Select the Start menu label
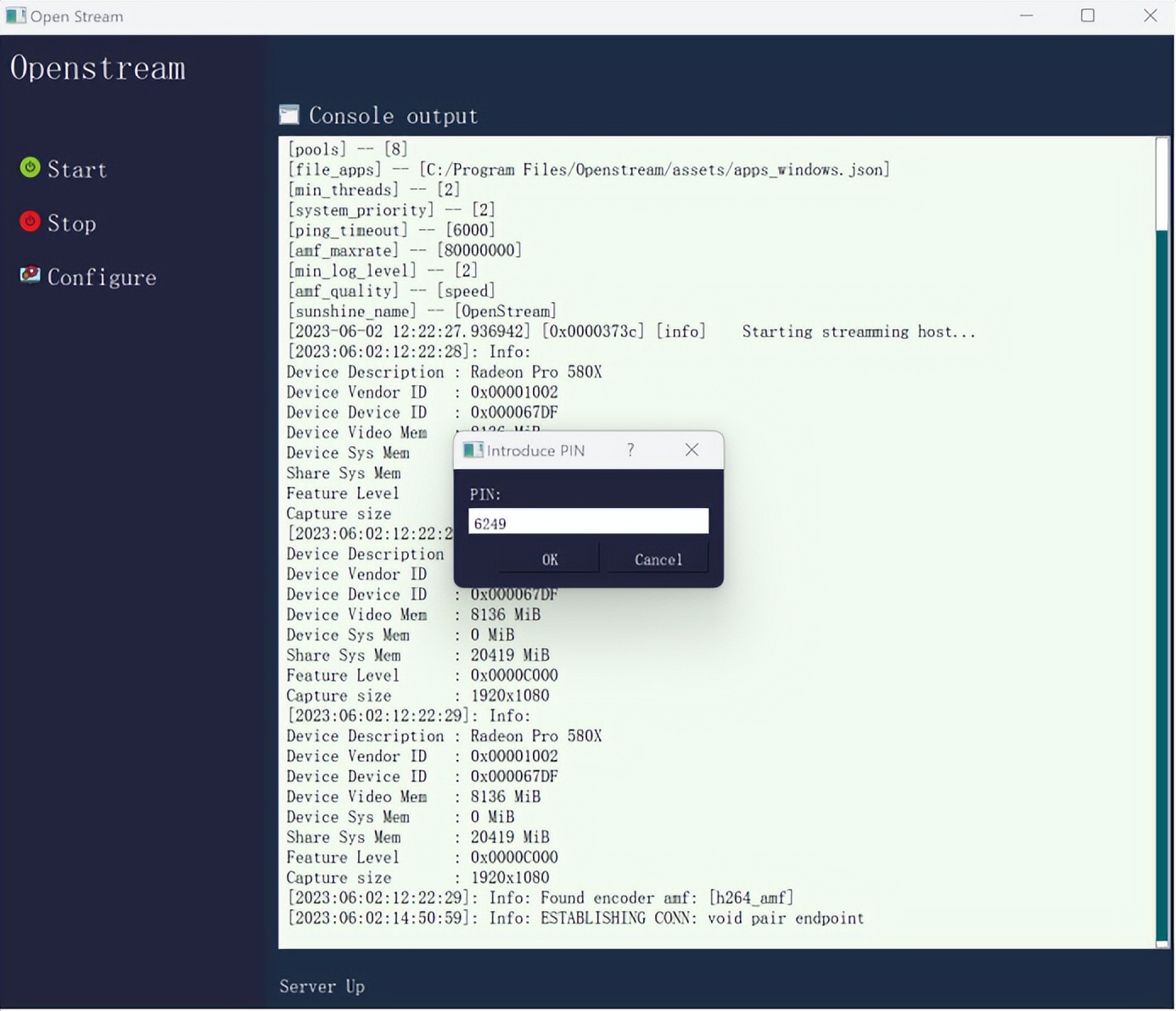The height and width of the screenshot is (1011, 1176). point(77,170)
